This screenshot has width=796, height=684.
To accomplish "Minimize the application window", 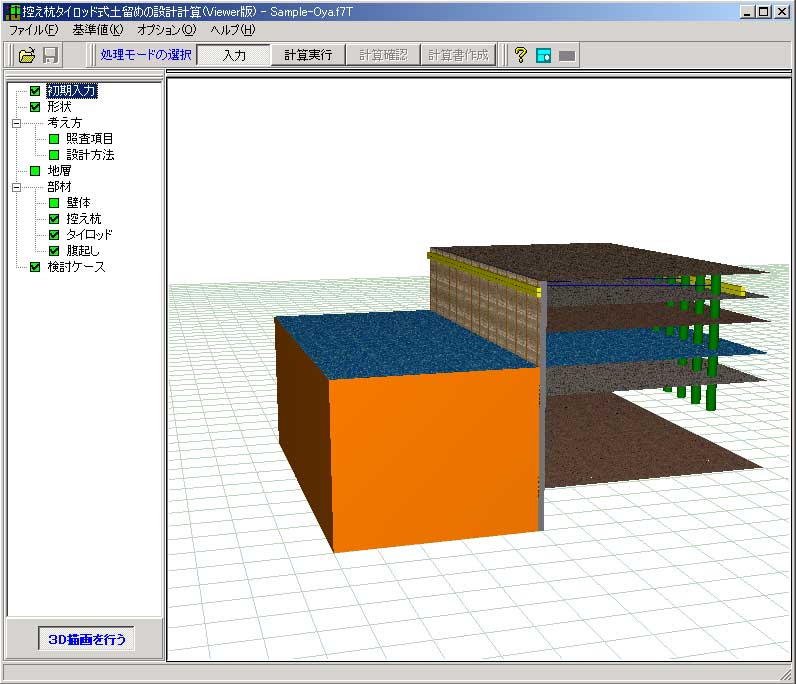I will click(746, 12).
